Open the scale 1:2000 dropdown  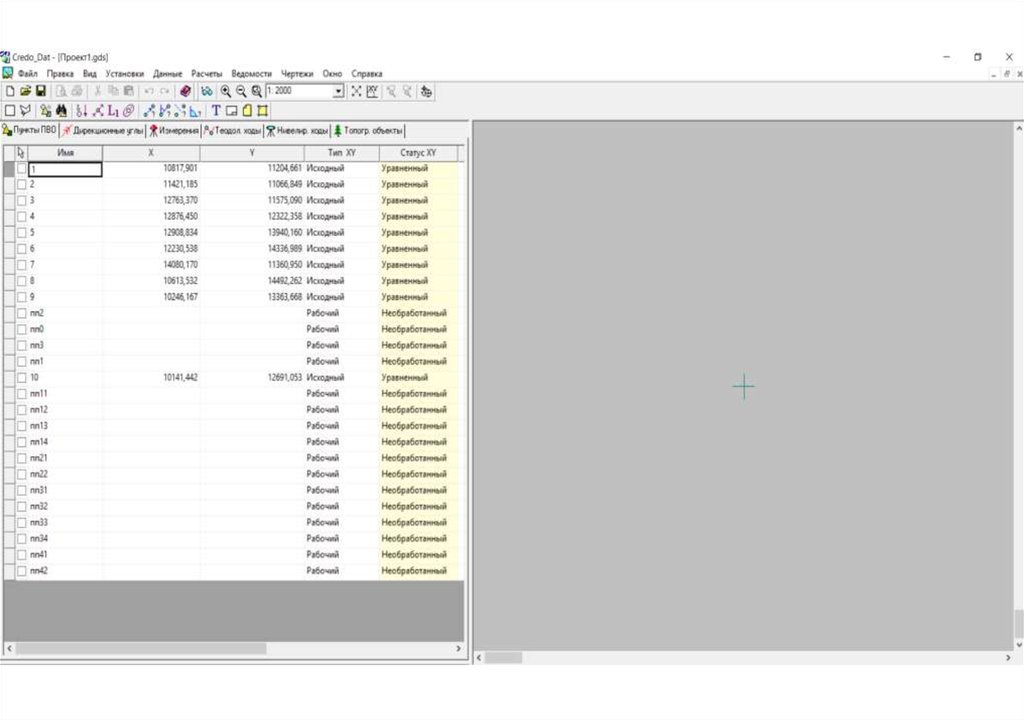tap(338, 91)
